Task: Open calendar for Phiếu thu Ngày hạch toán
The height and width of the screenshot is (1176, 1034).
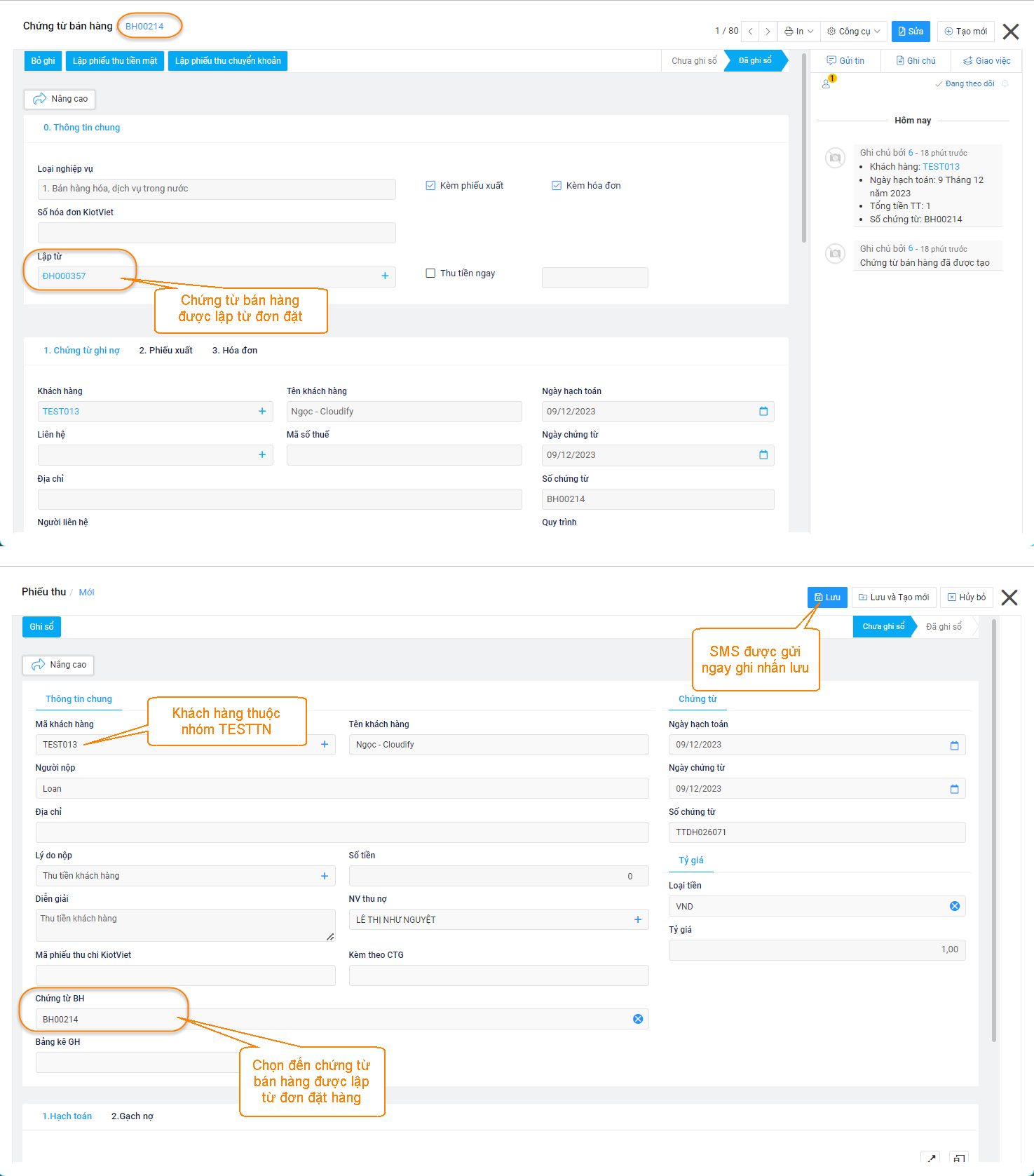Action: tap(954, 745)
